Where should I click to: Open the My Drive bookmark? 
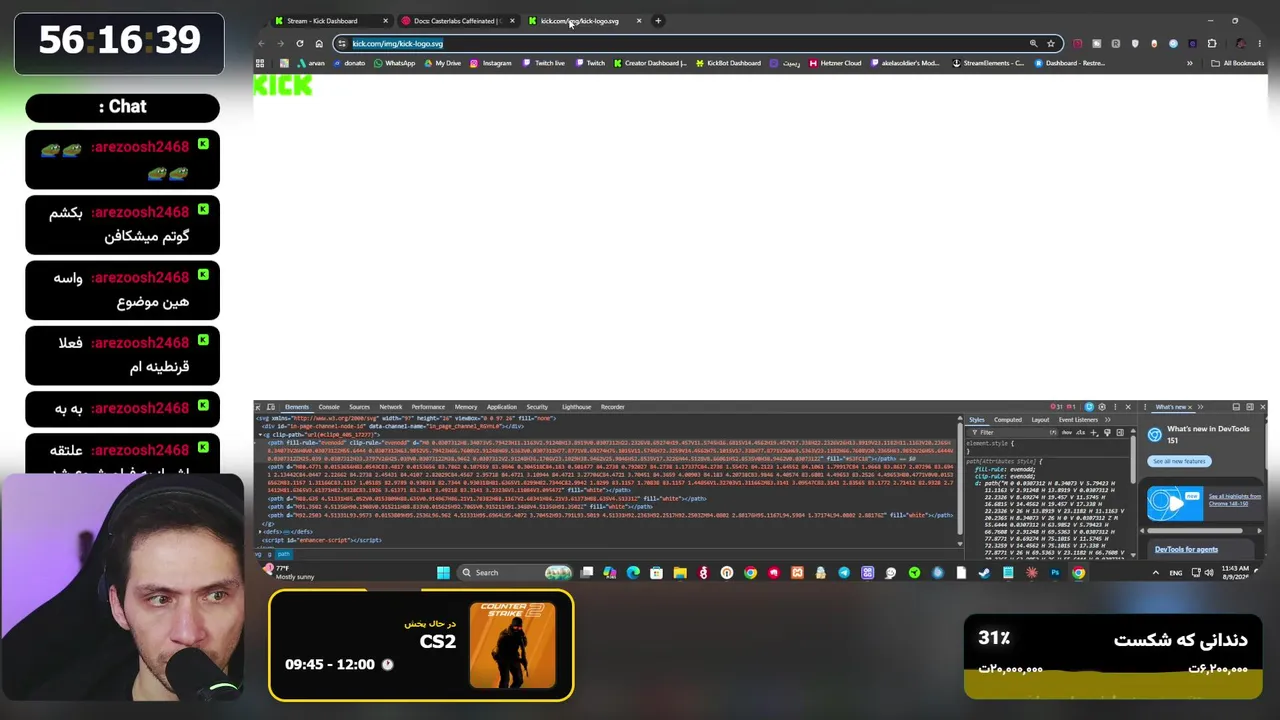click(x=442, y=63)
